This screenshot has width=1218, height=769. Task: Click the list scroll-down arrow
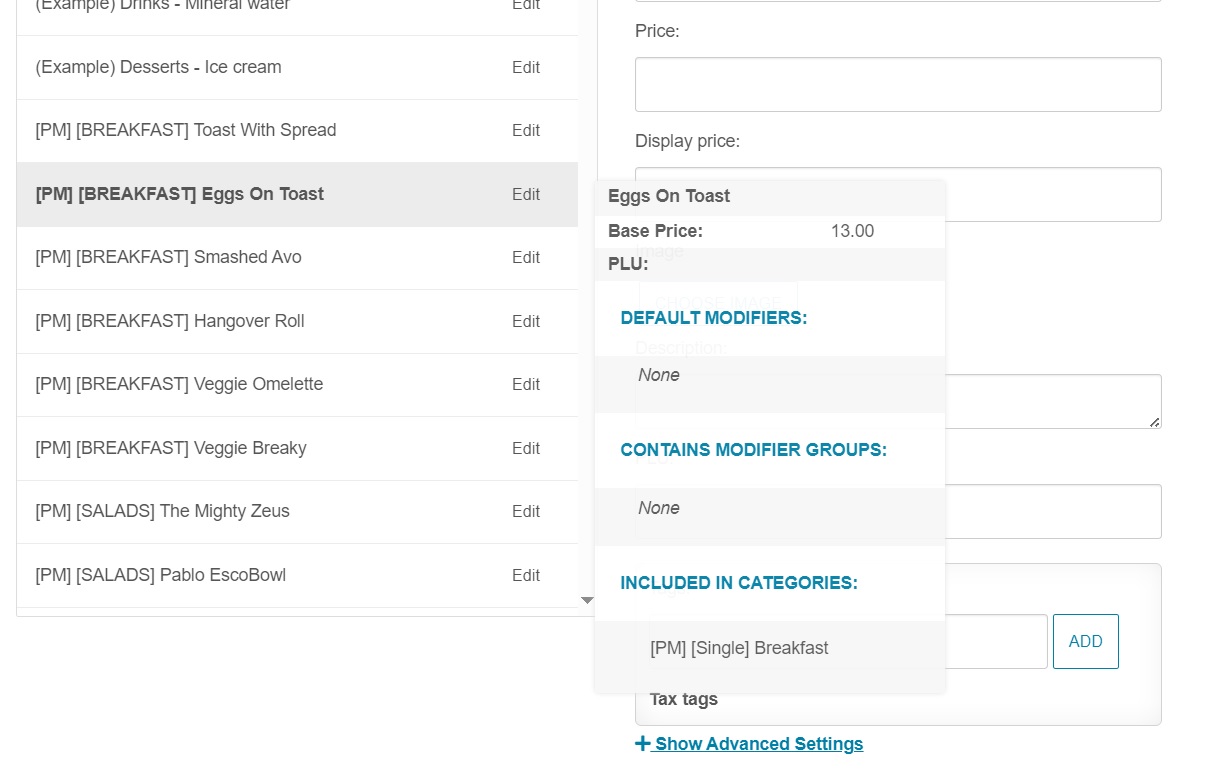click(587, 600)
